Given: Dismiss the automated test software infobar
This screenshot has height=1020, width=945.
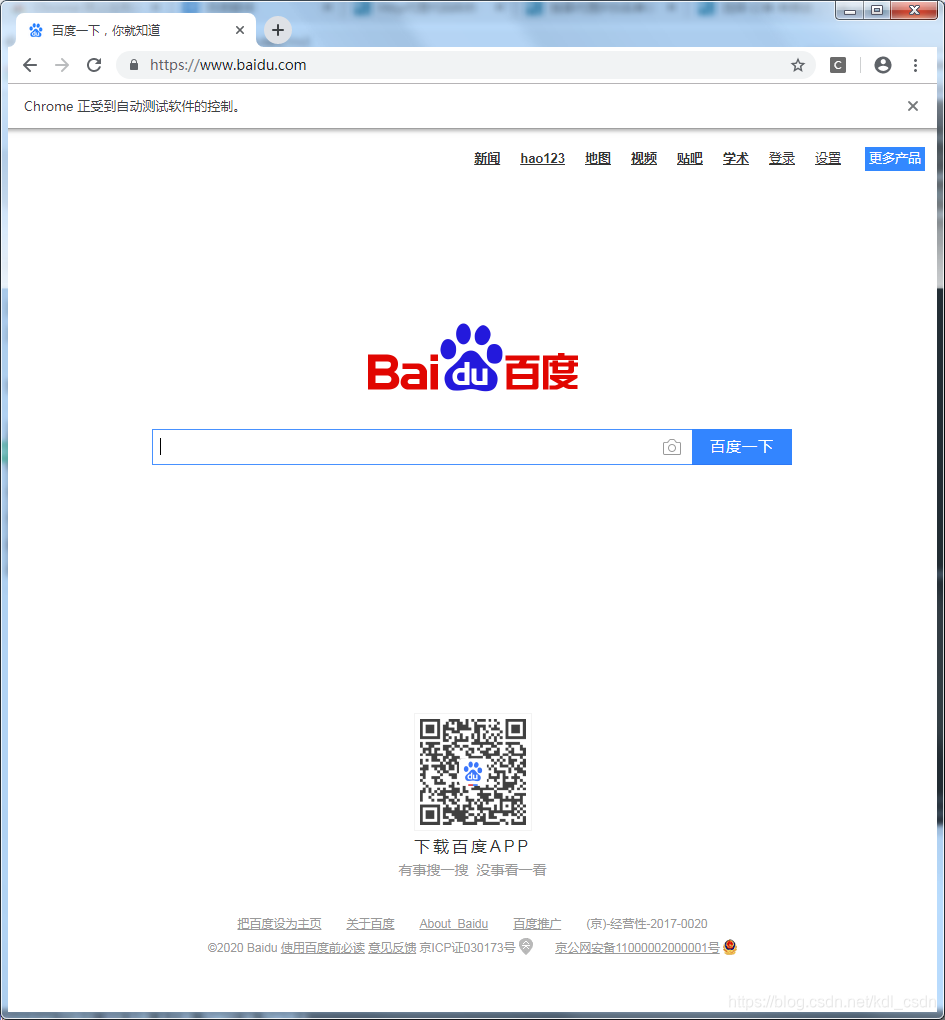Looking at the screenshot, I should (x=913, y=106).
